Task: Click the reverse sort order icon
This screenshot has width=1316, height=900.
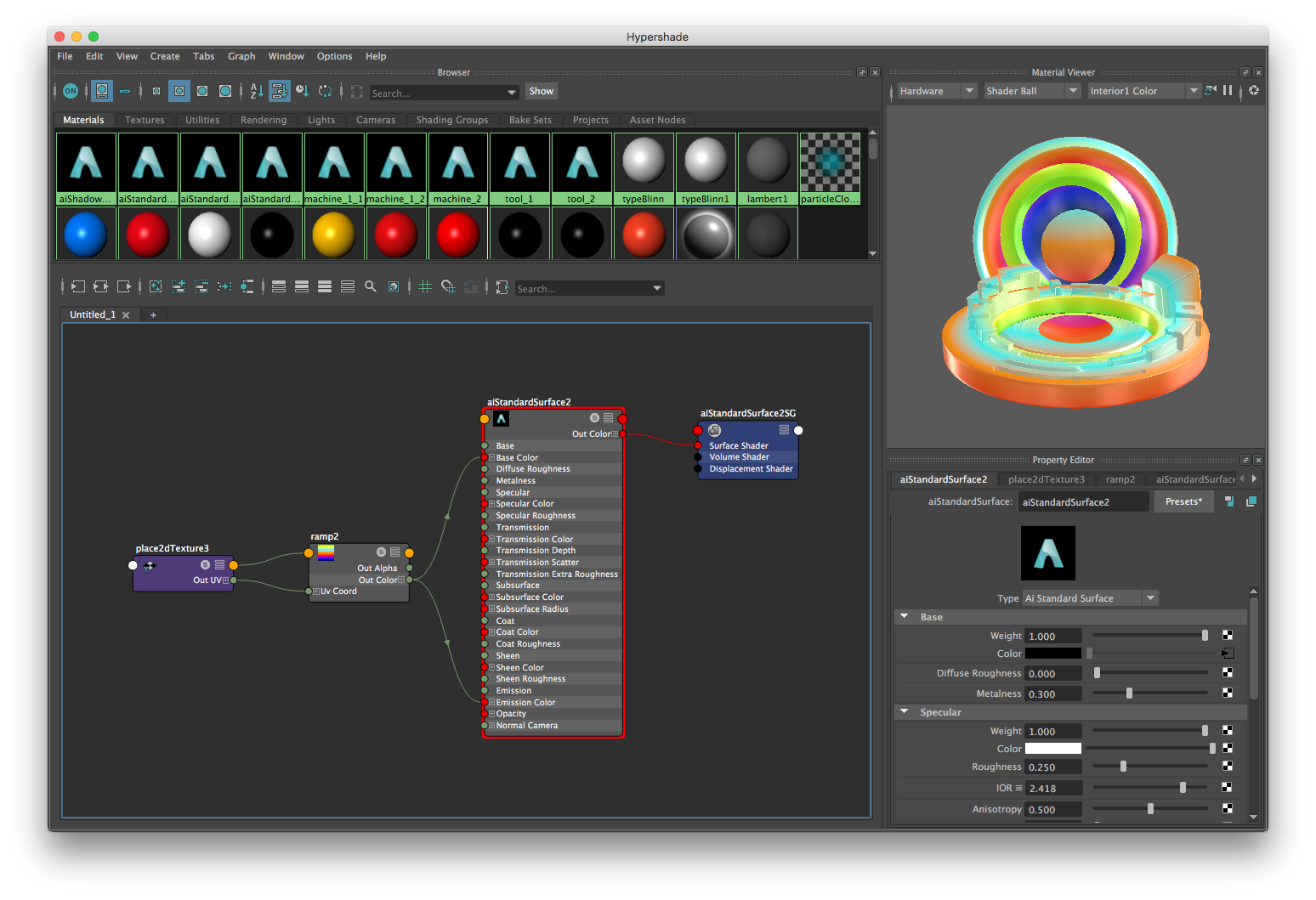Action: coord(326,91)
